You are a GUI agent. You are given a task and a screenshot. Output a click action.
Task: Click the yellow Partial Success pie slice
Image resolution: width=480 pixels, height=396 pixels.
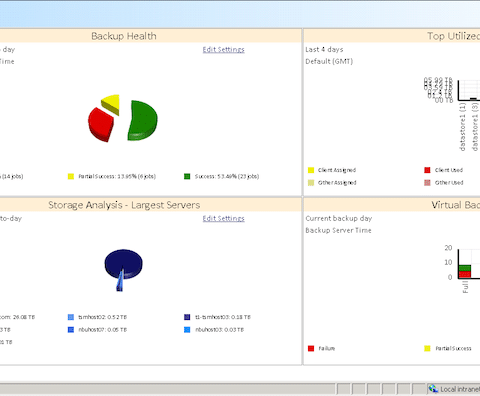(x=111, y=104)
